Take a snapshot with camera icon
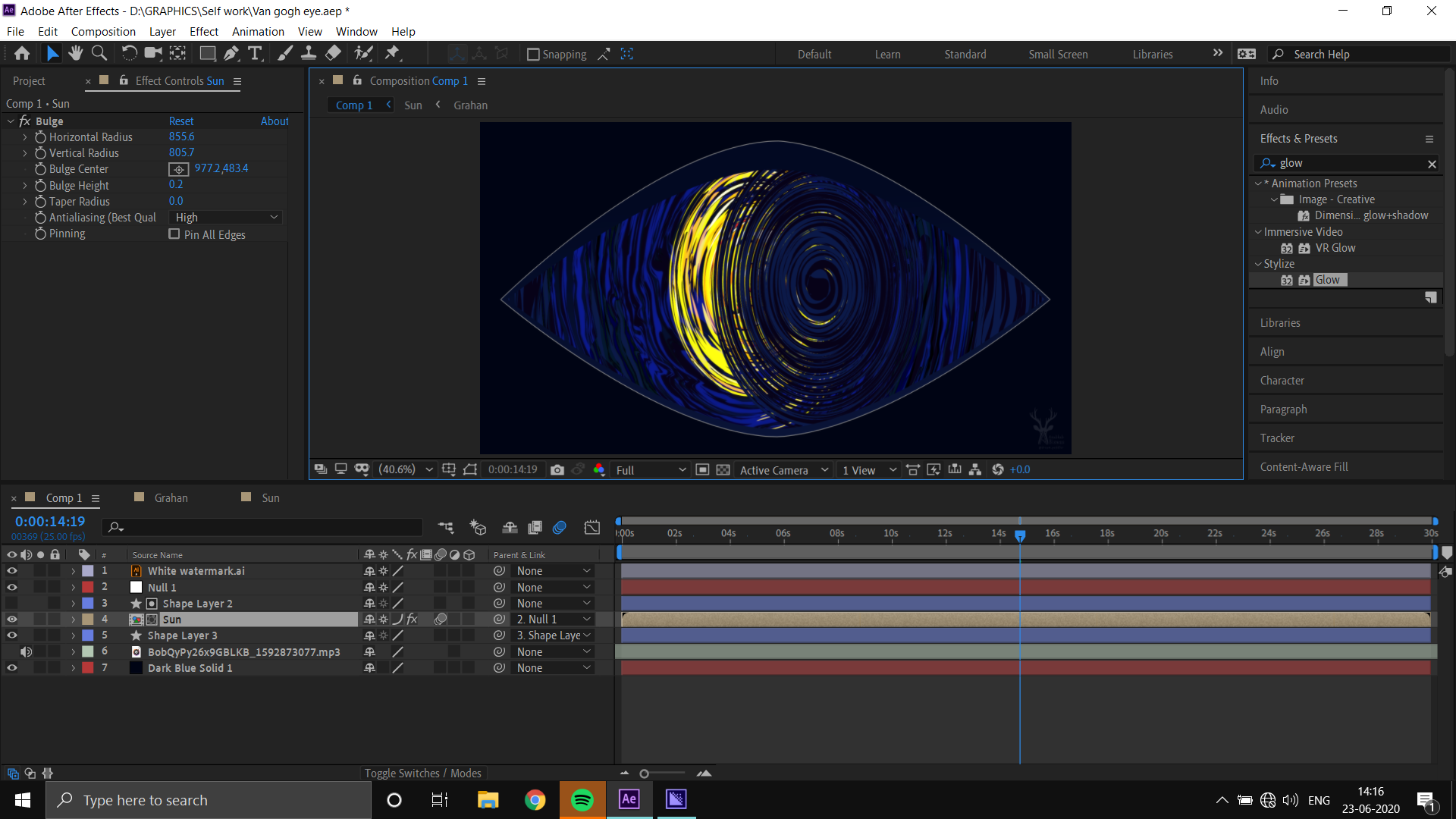This screenshot has width=1456, height=819. tap(557, 470)
